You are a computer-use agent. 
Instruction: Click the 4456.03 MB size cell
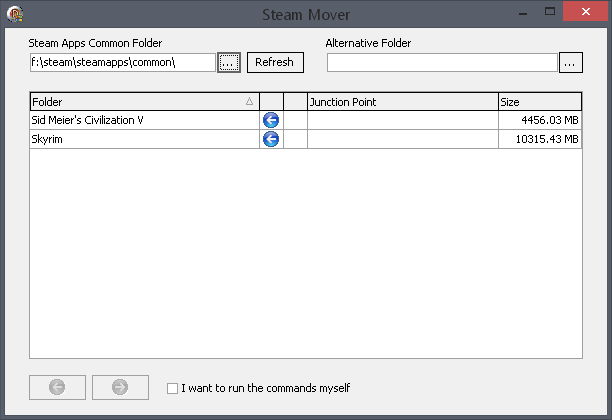click(x=540, y=120)
